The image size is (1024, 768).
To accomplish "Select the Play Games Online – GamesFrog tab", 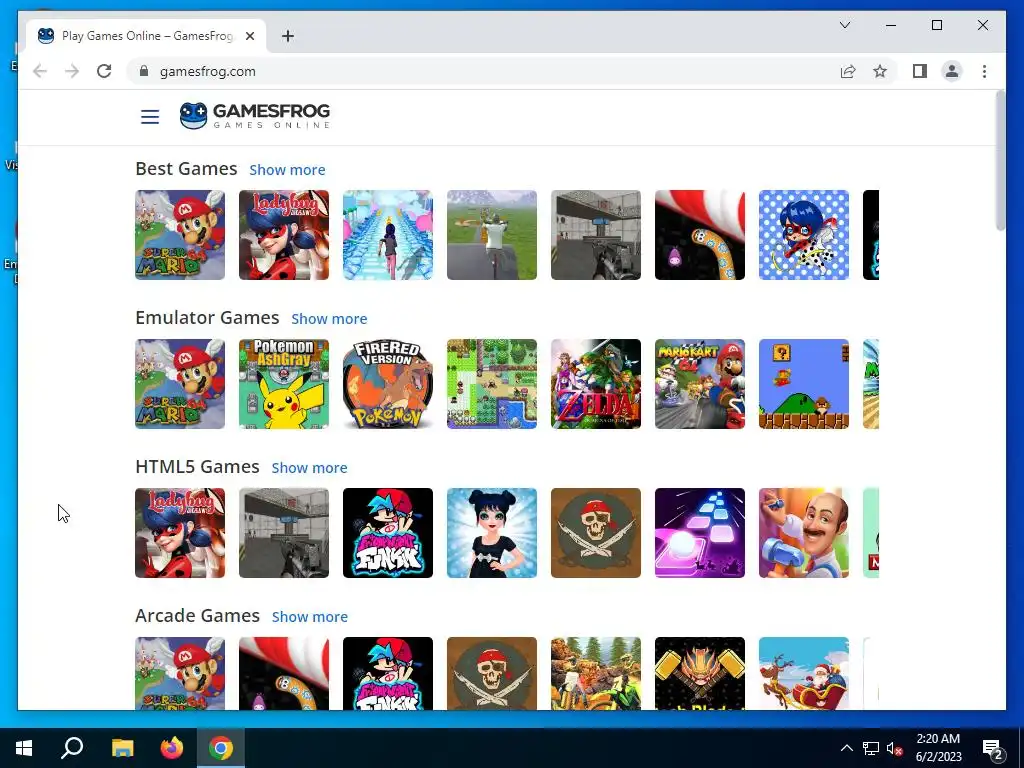I will [146, 36].
